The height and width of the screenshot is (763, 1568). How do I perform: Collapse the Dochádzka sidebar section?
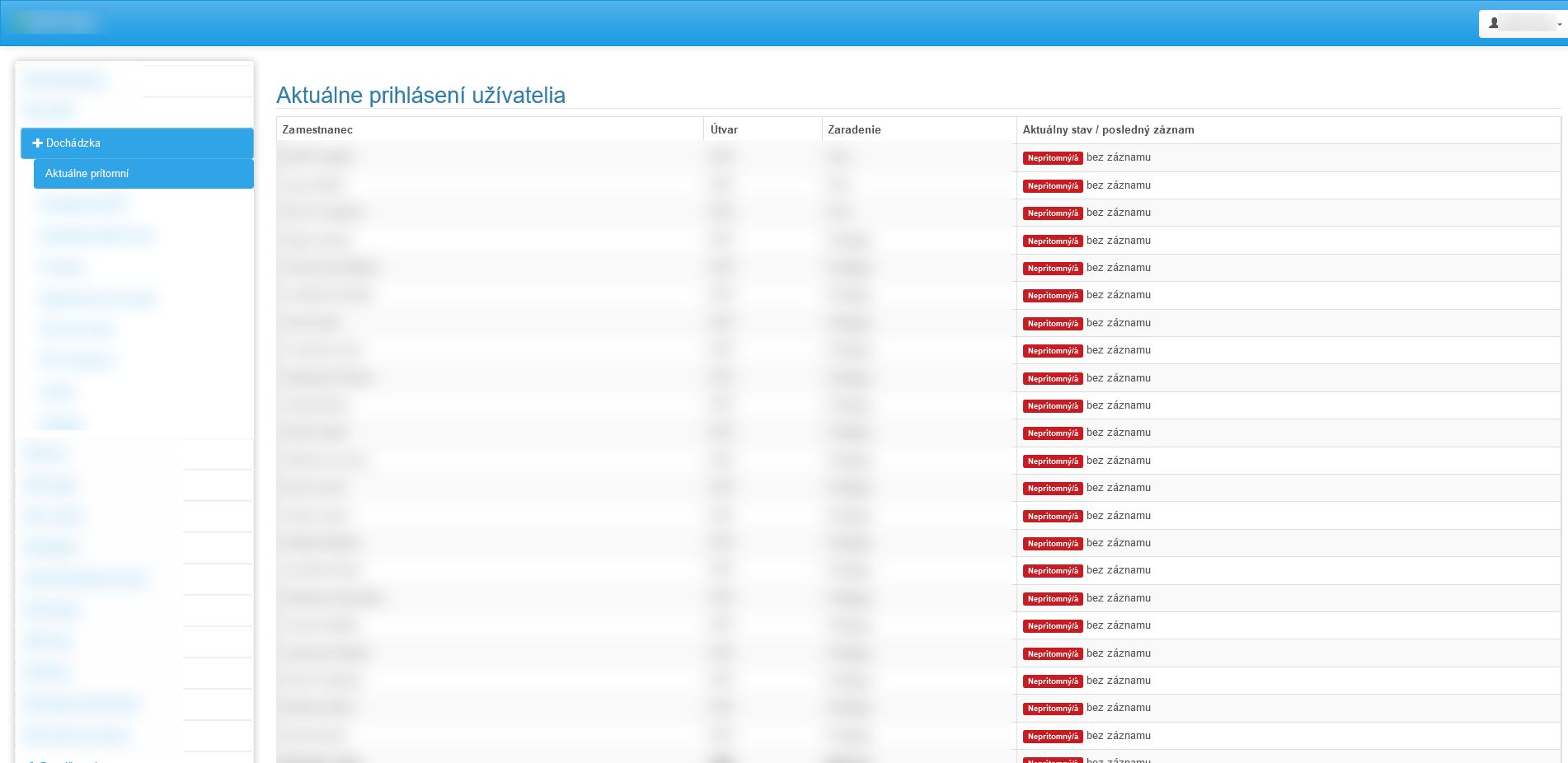(x=137, y=143)
